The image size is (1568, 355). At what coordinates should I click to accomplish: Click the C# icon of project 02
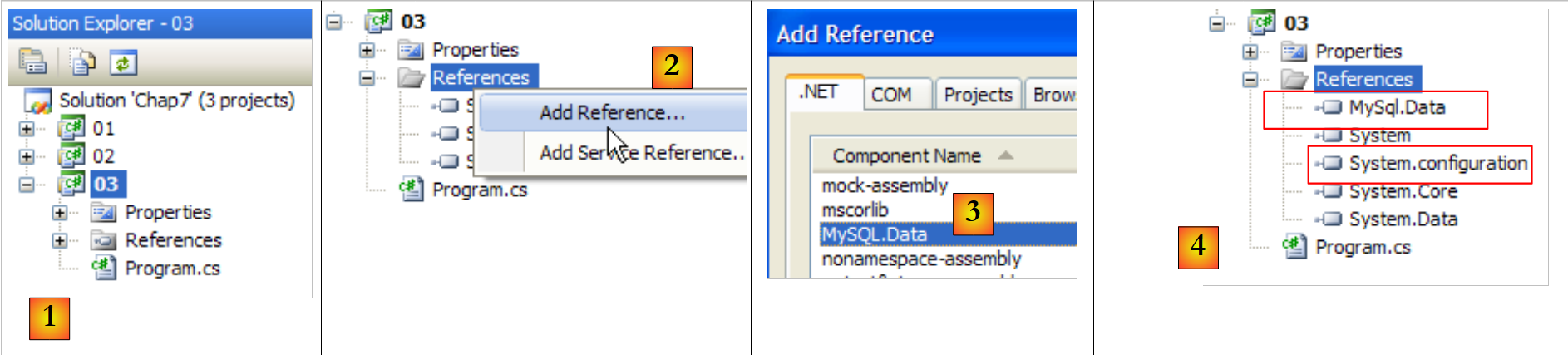(x=71, y=155)
